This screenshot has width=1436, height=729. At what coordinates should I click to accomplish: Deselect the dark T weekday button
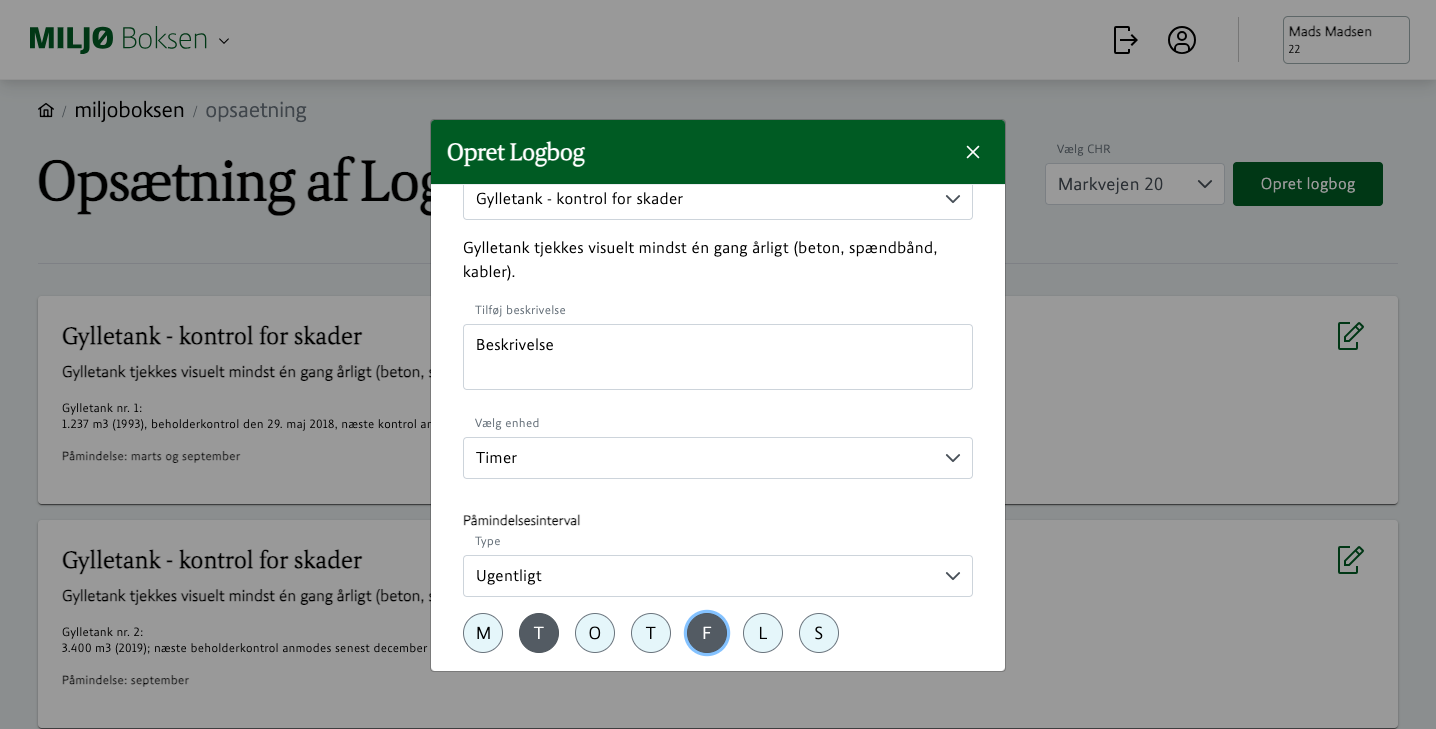point(539,633)
